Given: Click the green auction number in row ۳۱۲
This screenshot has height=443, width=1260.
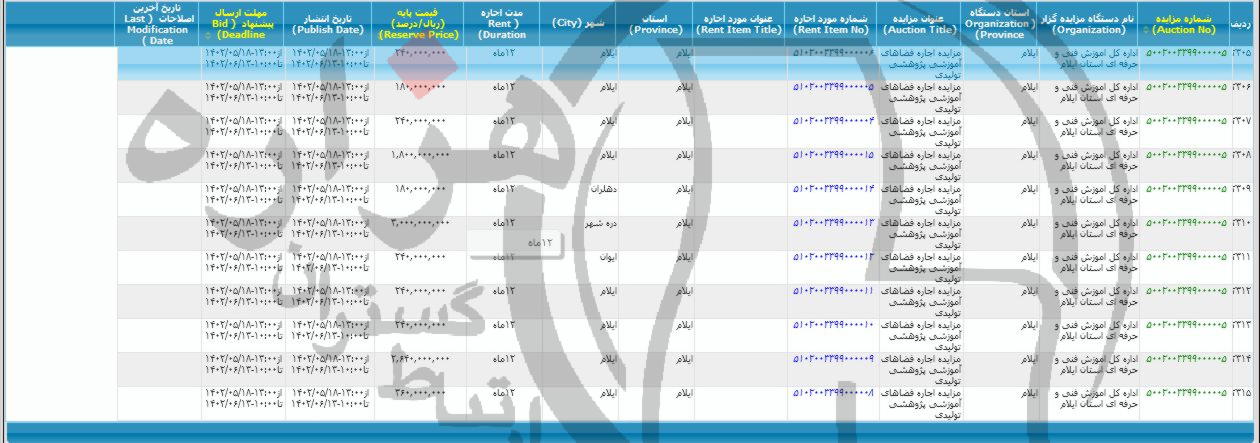Looking at the screenshot, I should click(1186, 290).
